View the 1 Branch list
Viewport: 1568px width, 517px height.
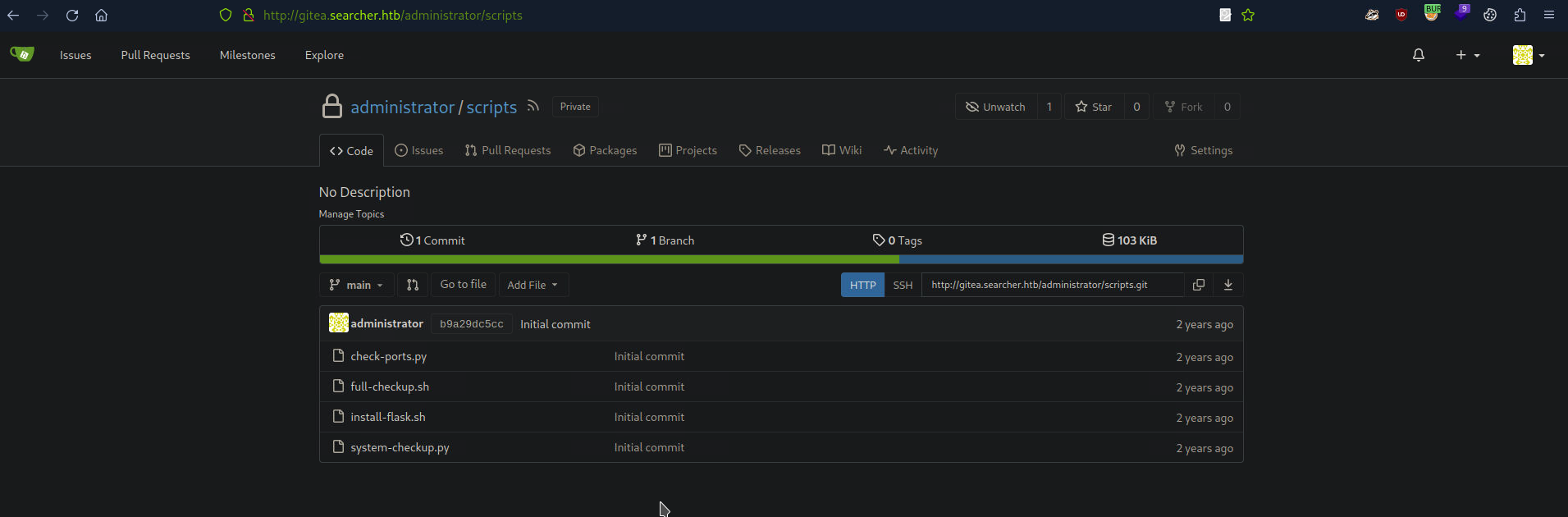[665, 240]
